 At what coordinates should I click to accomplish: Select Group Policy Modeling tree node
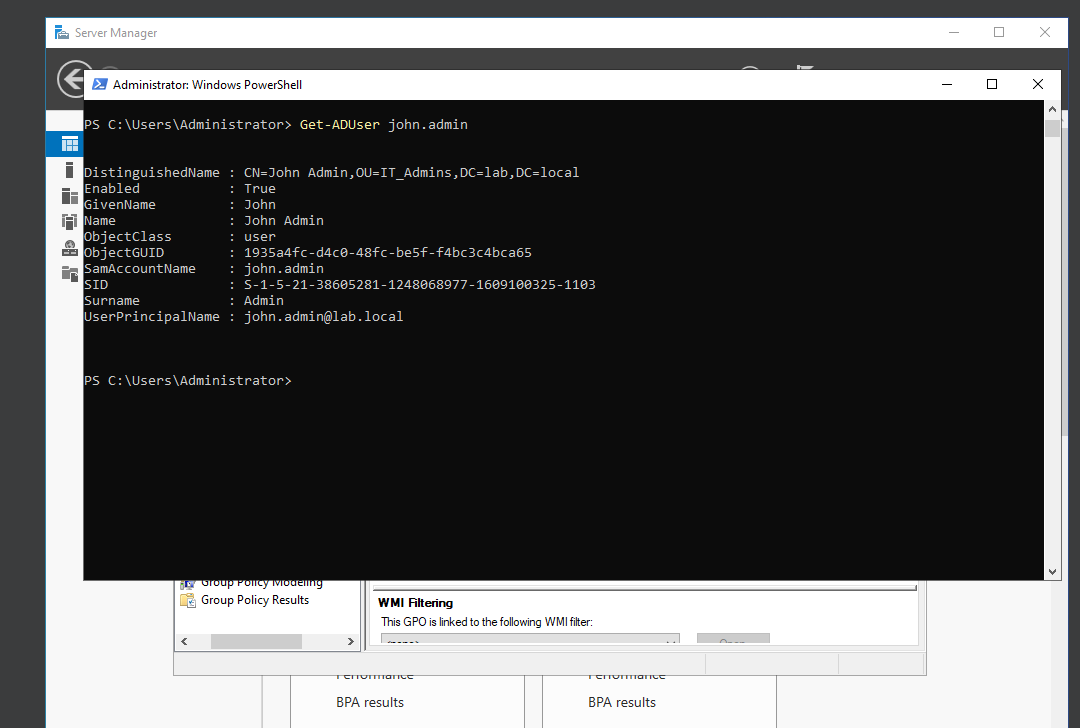tap(262, 583)
